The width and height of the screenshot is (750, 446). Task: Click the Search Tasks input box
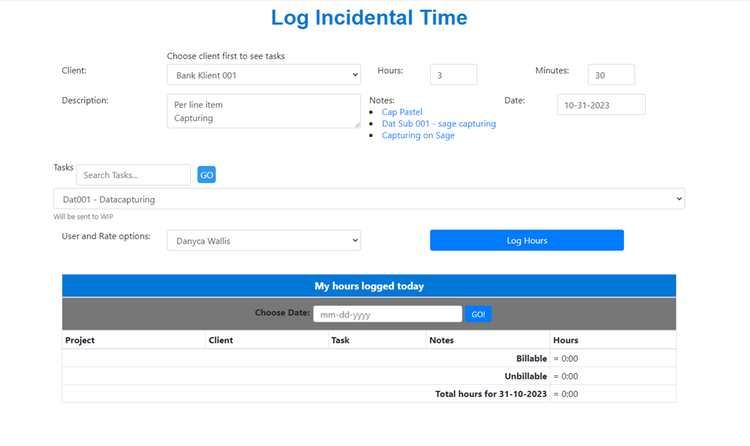[133, 175]
